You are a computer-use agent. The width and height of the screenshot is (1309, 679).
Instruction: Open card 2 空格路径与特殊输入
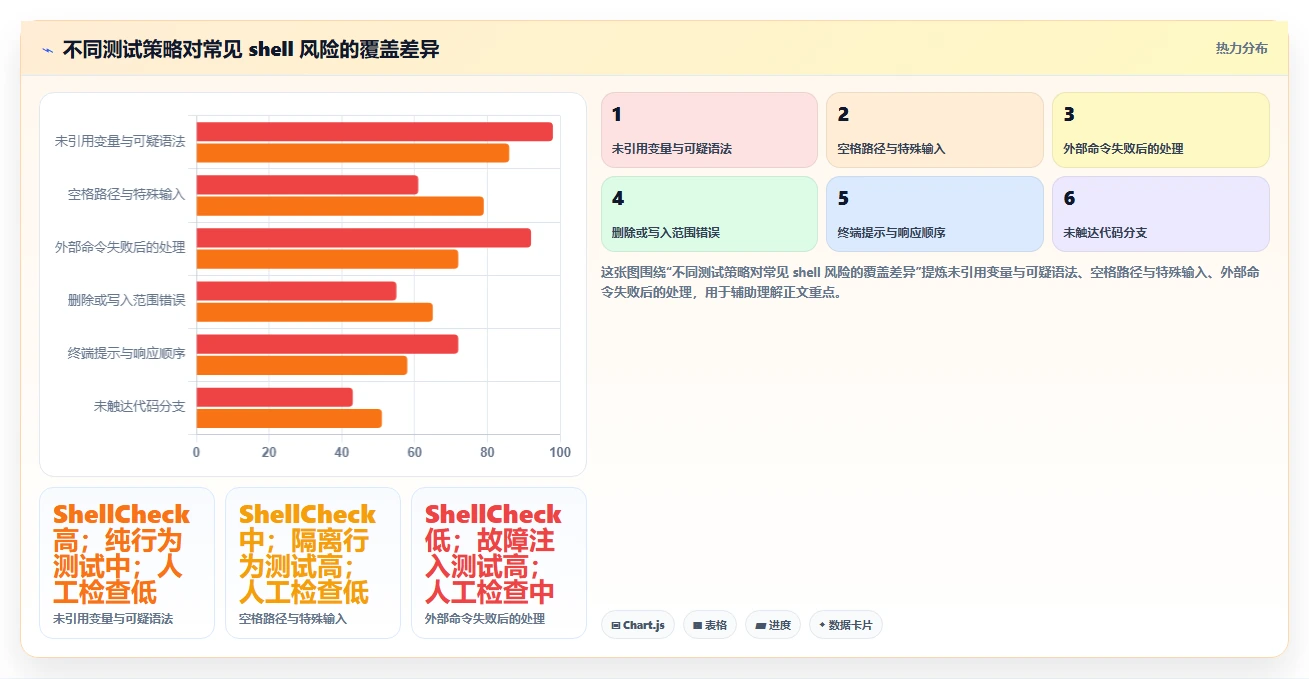935,130
